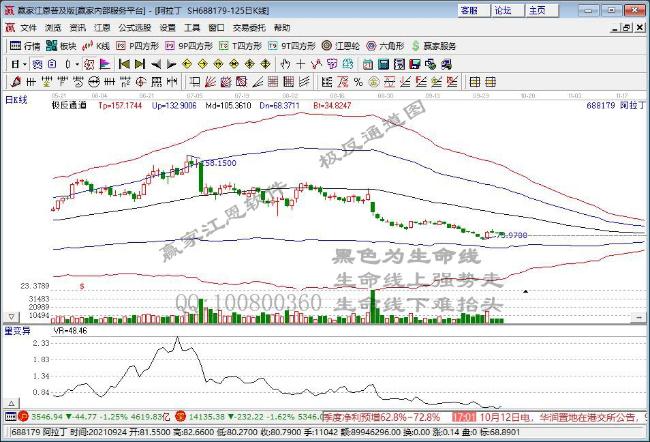Click the 日K线 chart label
Viewport: 650px width, 442px height.
coord(16,100)
